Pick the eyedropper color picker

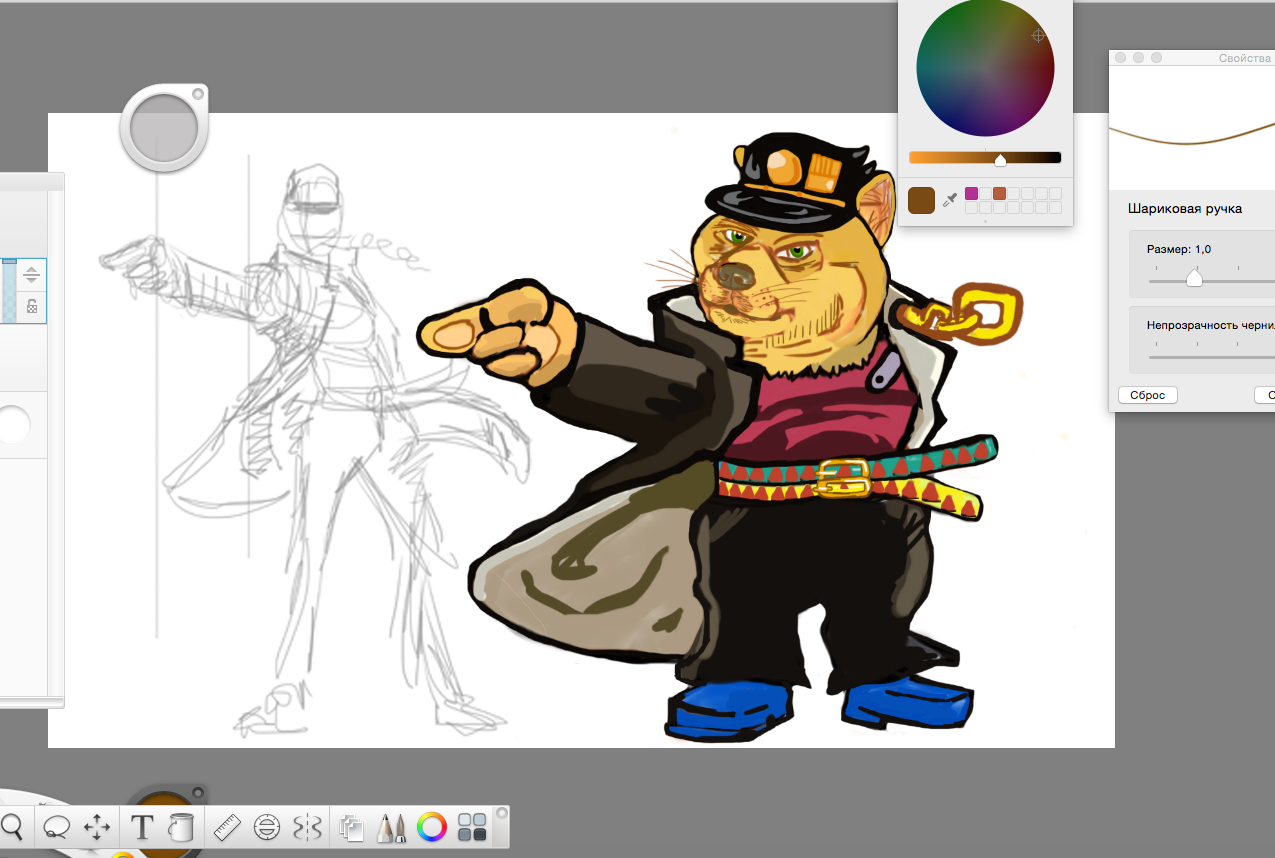950,199
